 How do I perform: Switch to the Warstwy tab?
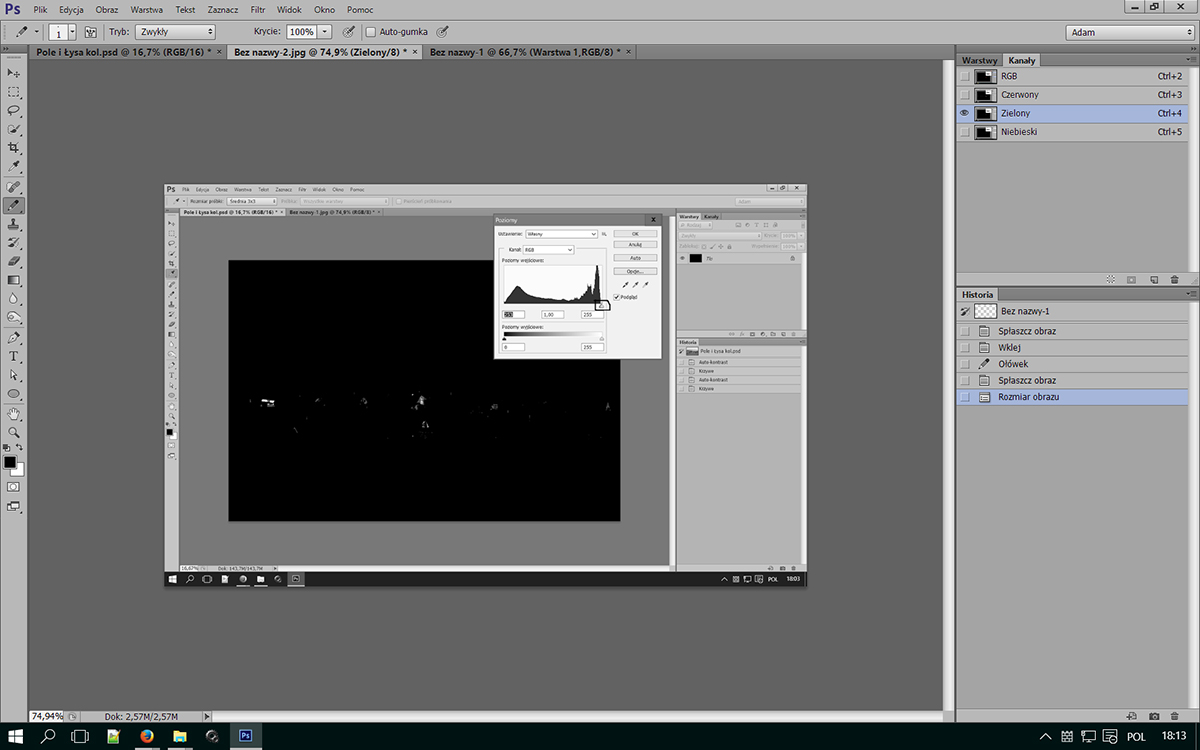979,60
